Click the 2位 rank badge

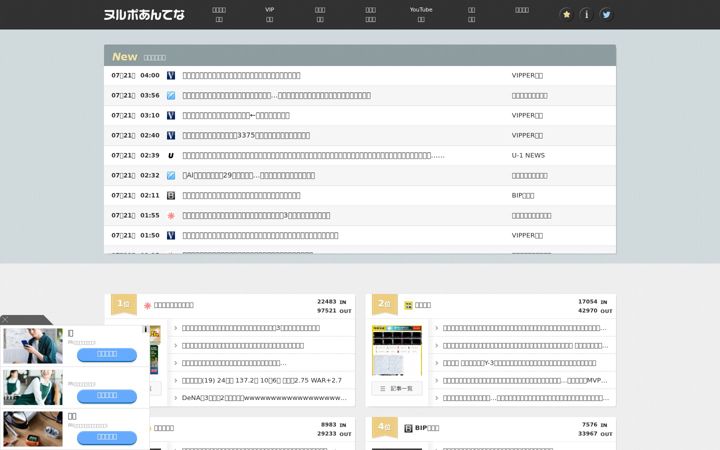(x=384, y=304)
